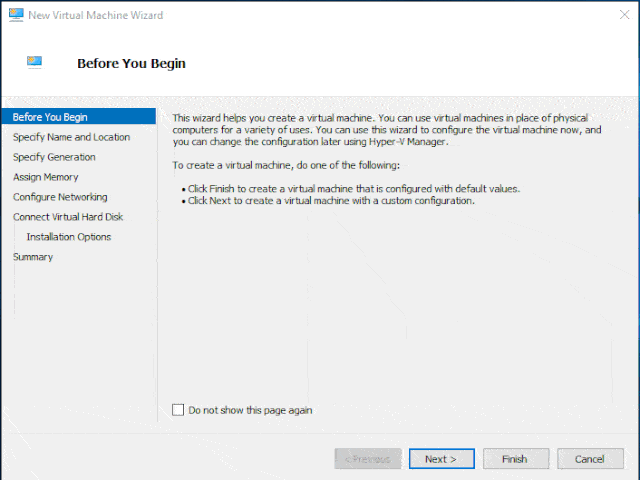
Task: Switch to the Configure Networking step
Action: (60, 197)
